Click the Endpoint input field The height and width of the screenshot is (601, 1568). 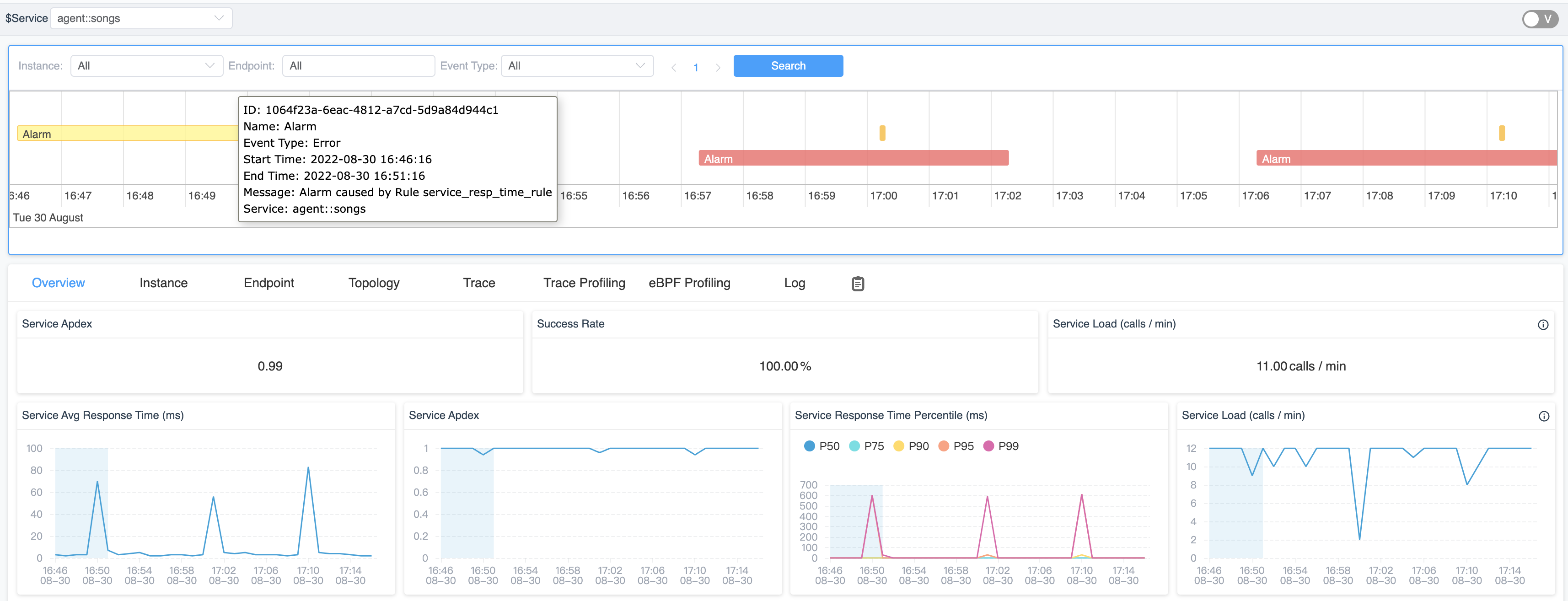pos(358,66)
